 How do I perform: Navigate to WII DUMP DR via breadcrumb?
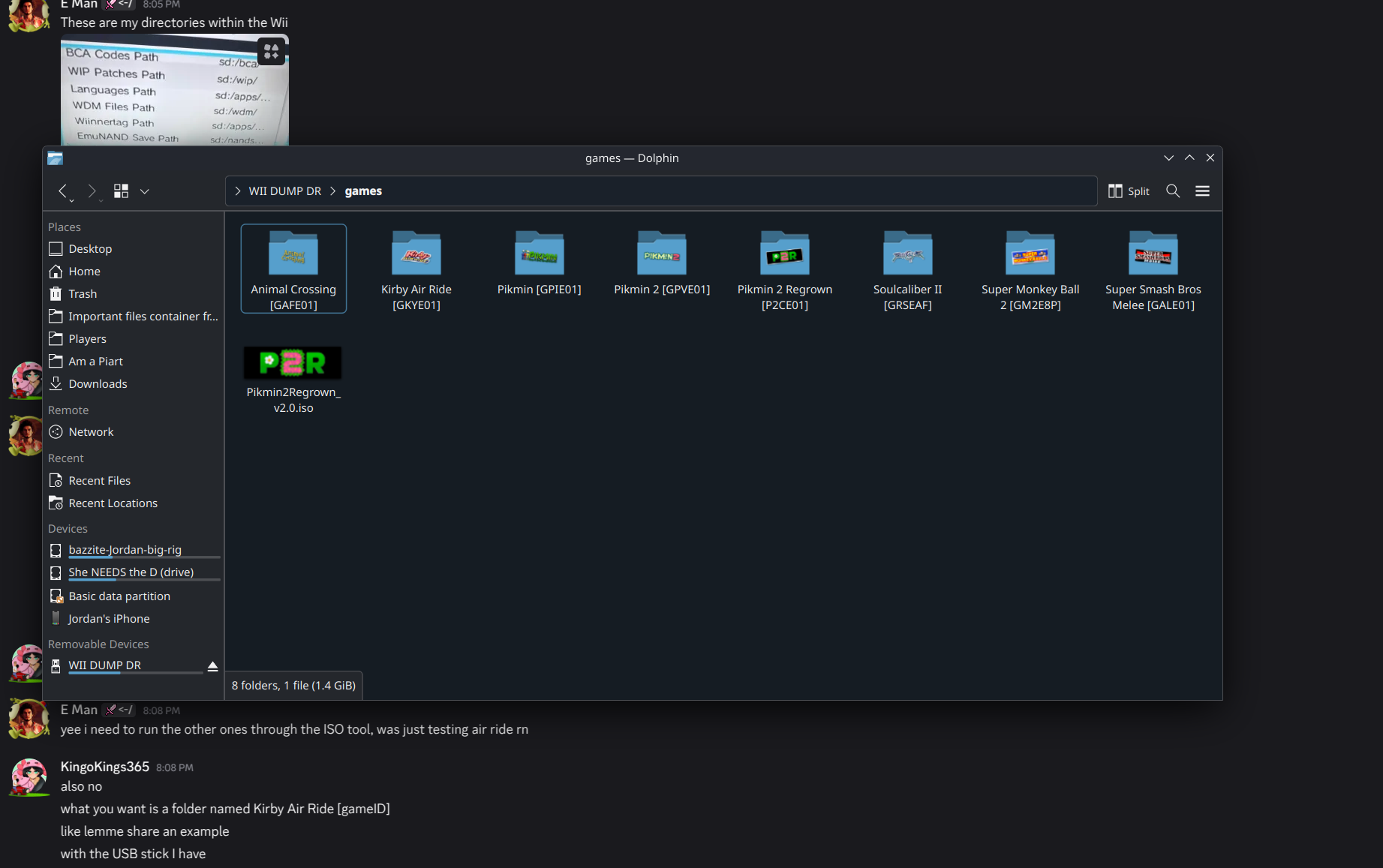point(284,191)
